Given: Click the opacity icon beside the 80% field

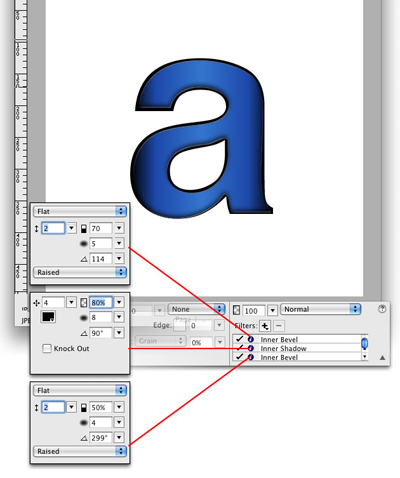Looking at the screenshot, I should (83, 303).
